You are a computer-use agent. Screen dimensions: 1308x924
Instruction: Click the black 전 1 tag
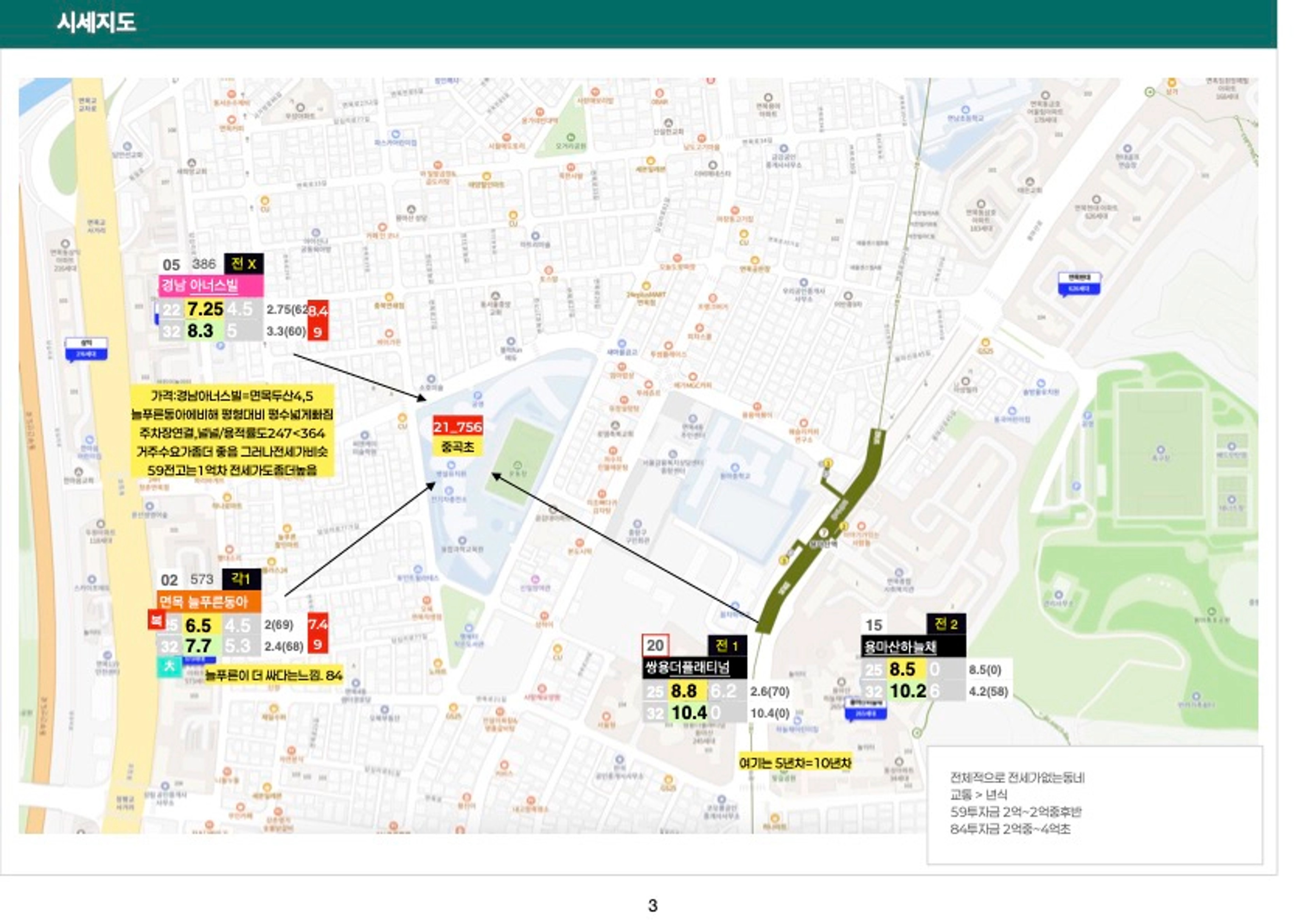coord(727,646)
